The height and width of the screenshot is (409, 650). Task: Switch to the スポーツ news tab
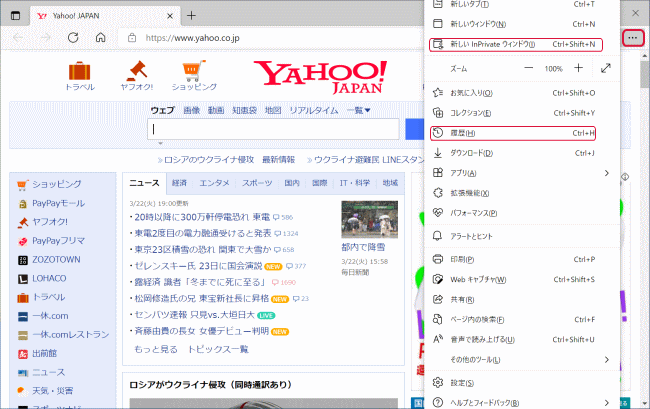257,183
